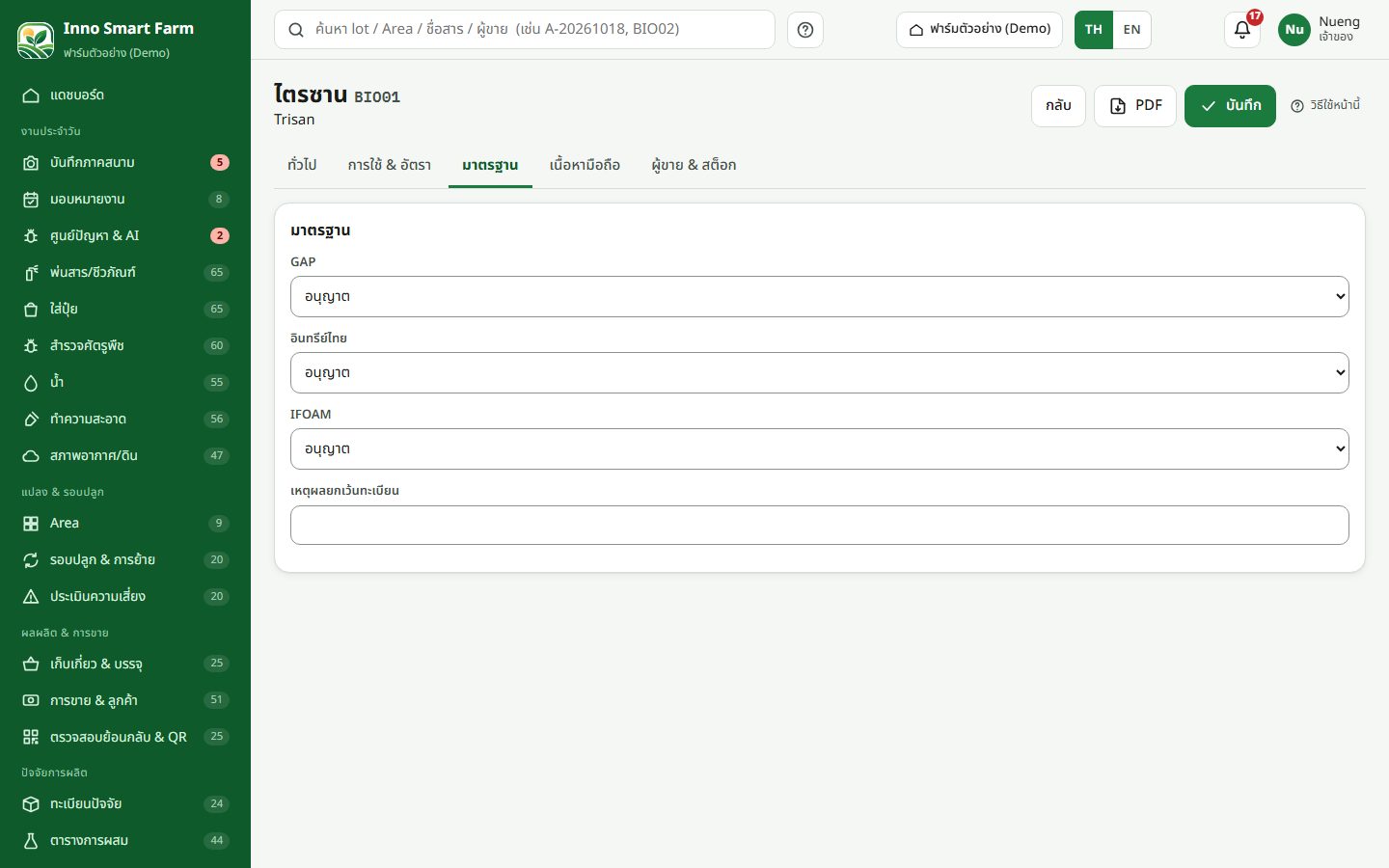Open notifications bell with 17 badge
This screenshot has height=868, width=1389.
(1242, 30)
